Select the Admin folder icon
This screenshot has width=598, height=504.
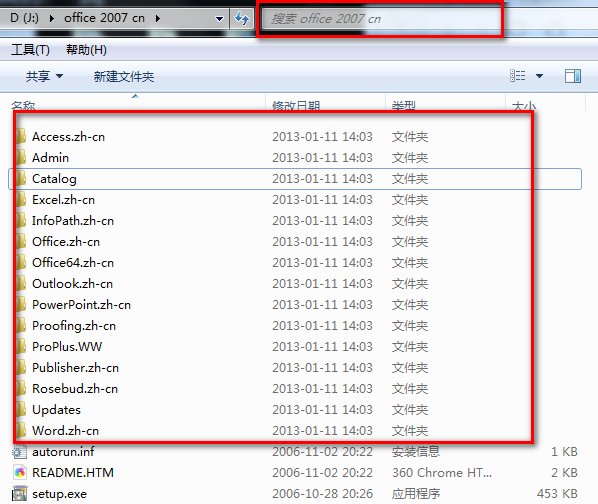[20, 157]
